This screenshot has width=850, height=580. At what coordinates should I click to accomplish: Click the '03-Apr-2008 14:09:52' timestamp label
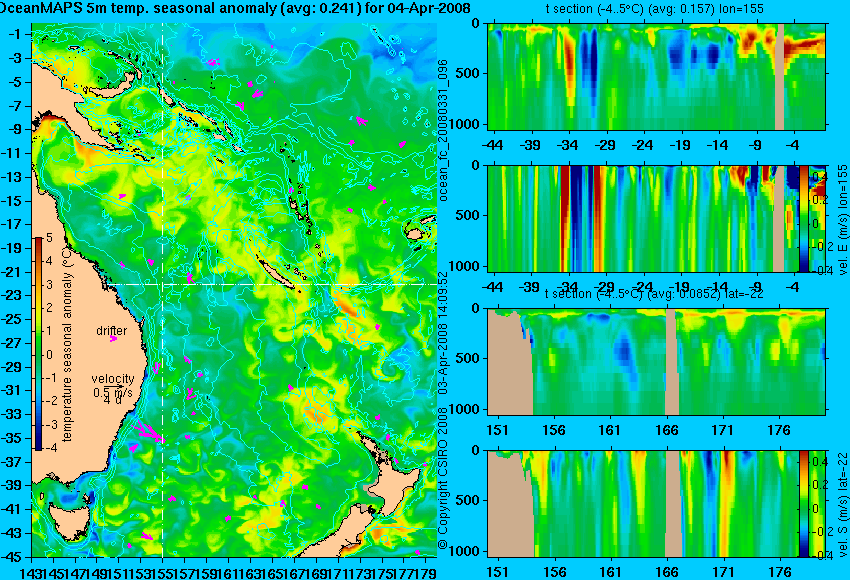point(443,333)
